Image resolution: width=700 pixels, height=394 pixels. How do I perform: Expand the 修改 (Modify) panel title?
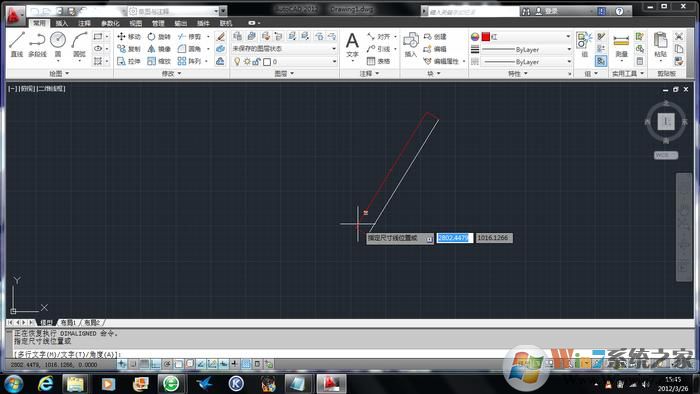(x=171, y=74)
